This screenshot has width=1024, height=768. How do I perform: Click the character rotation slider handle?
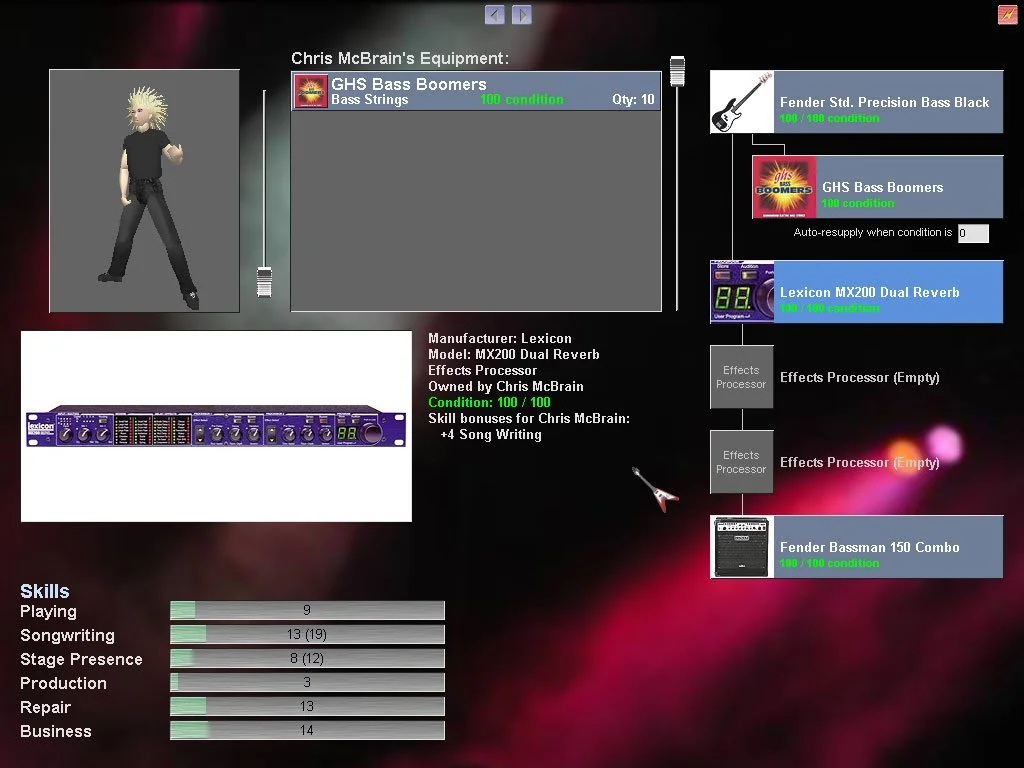tap(264, 281)
